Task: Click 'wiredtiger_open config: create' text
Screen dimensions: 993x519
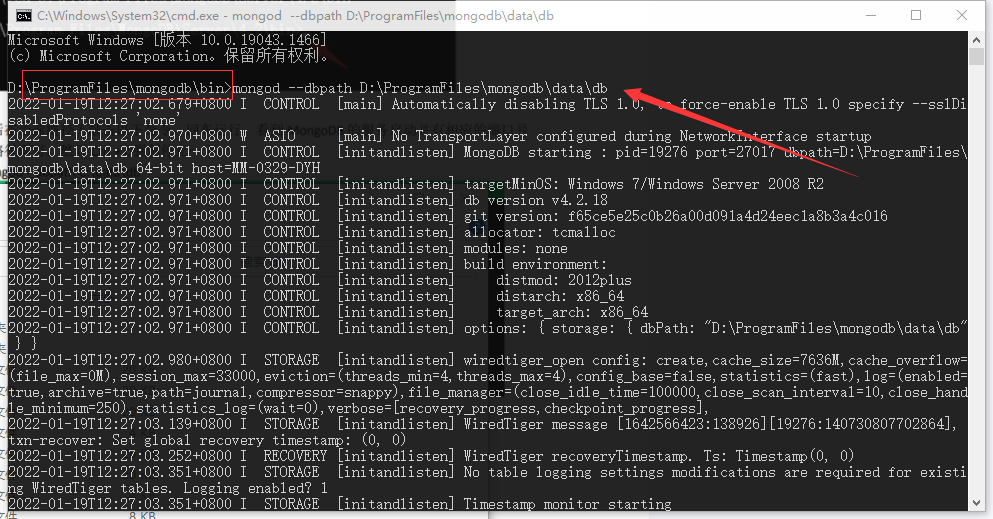Action: point(585,360)
